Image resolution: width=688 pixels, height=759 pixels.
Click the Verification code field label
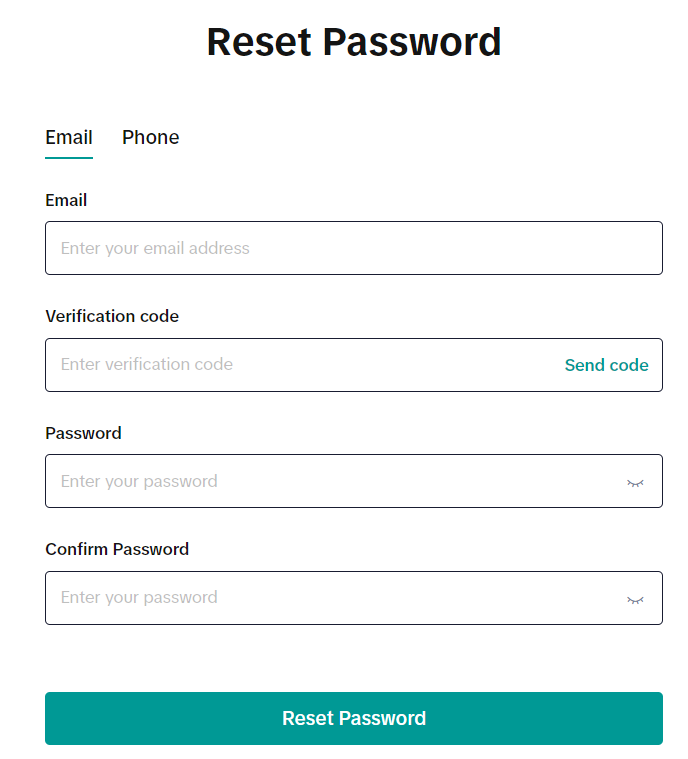112,316
